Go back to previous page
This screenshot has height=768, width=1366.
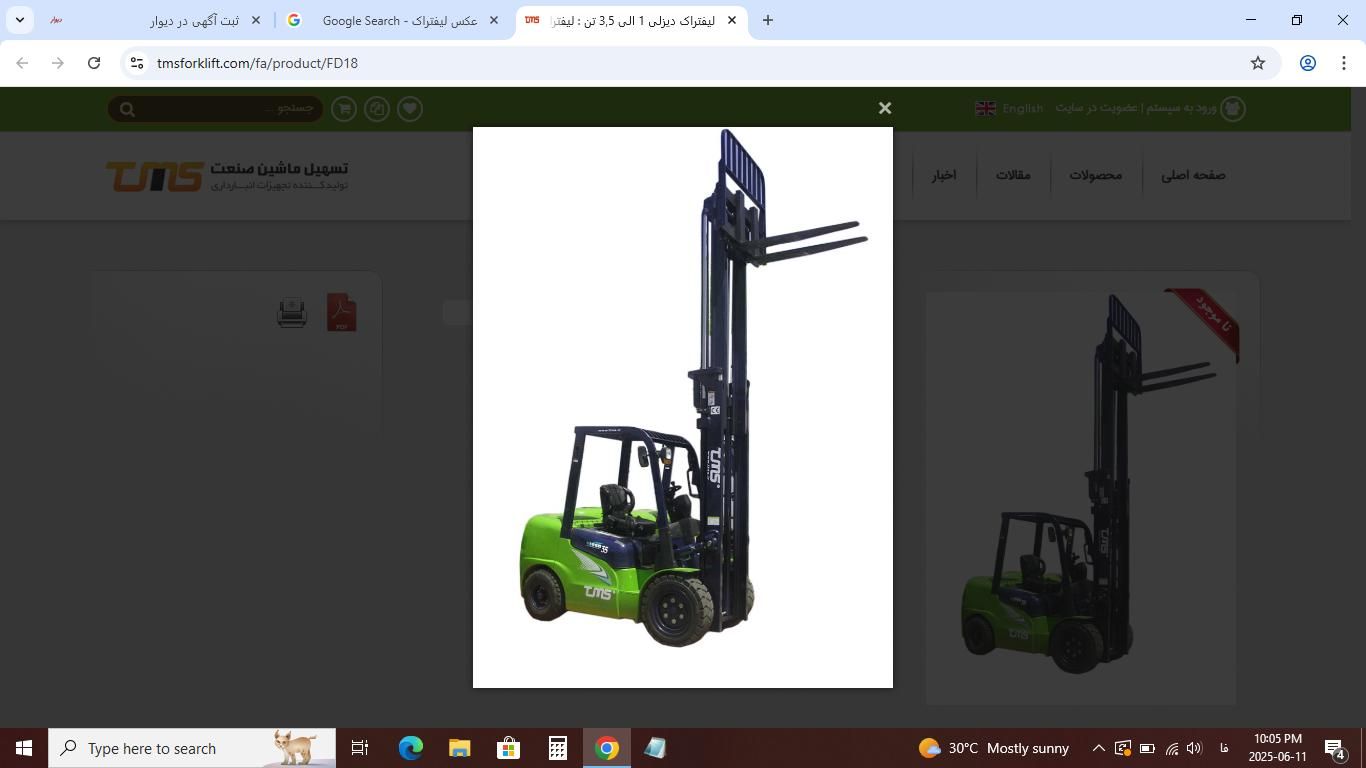point(22,63)
